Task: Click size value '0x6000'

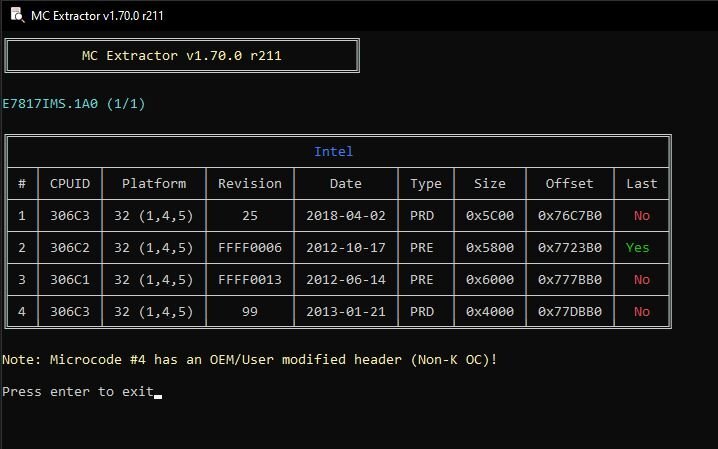Action: tap(490, 280)
